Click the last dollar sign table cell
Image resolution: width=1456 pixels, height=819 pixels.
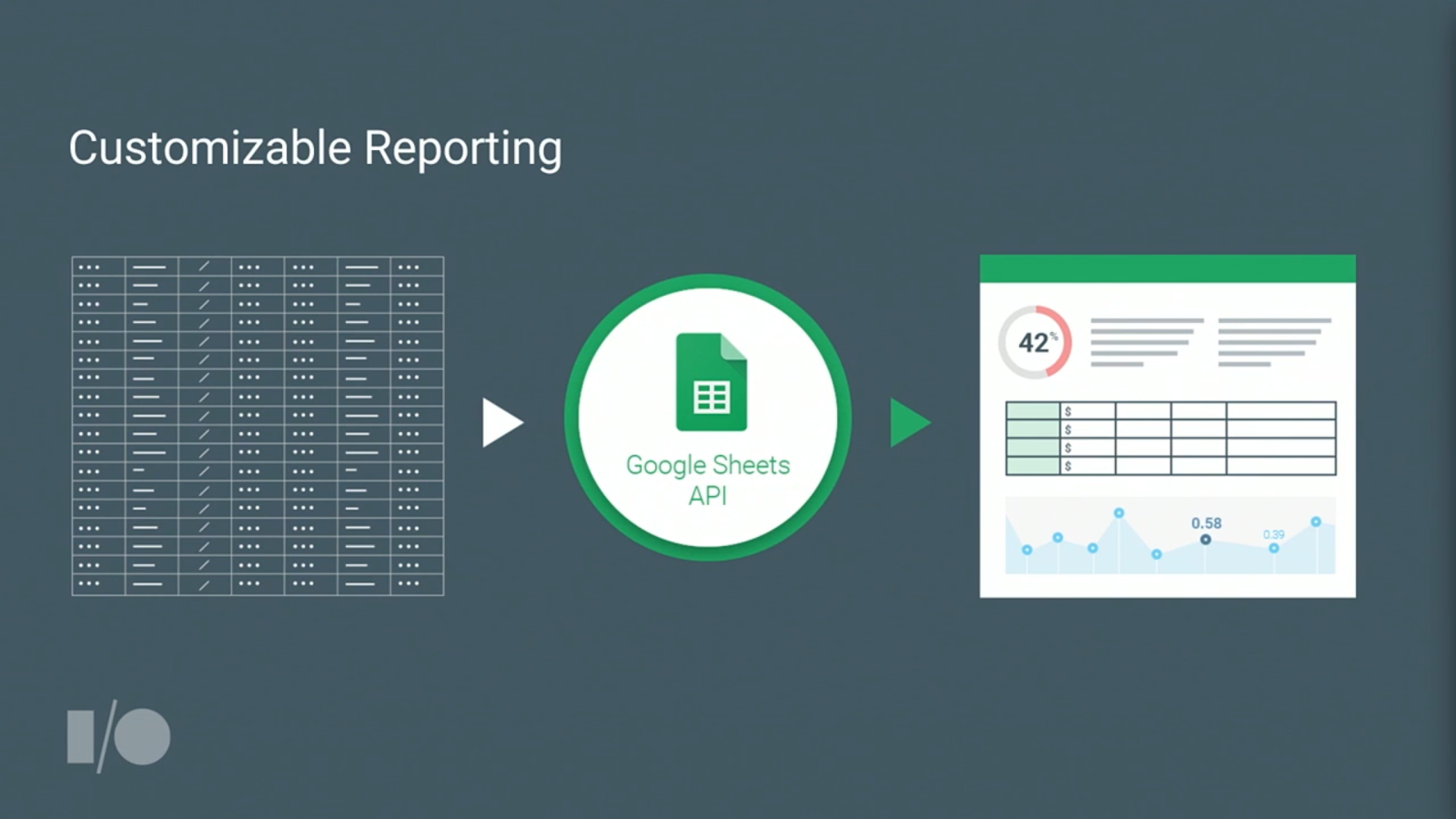[x=1087, y=466]
